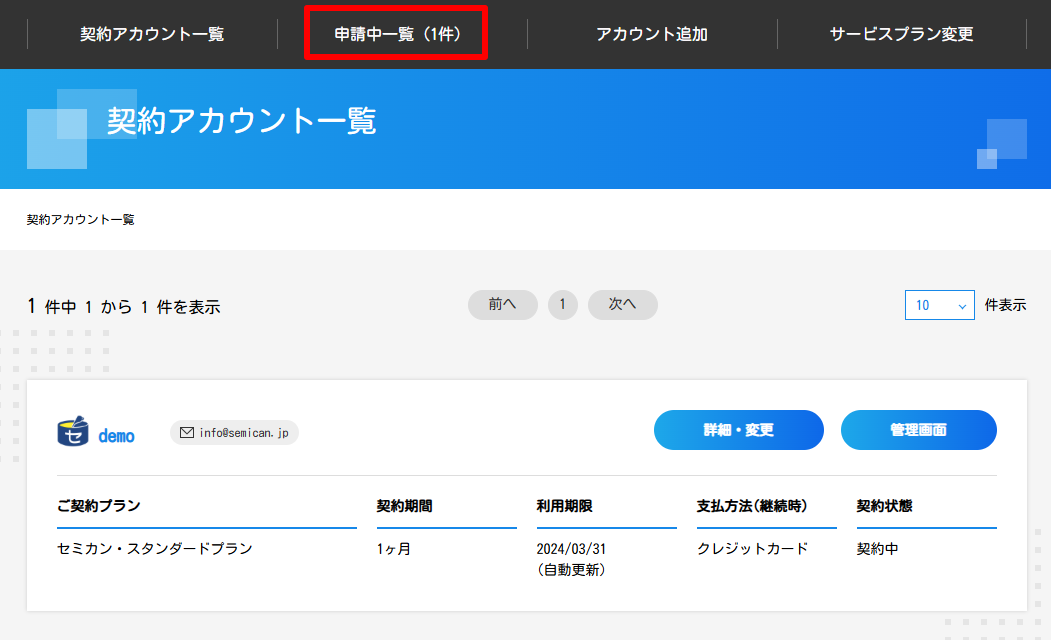This screenshot has height=640, width=1051.
Task: Click the 2024/03/31 expiry date
Action: click(x=571, y=549)
